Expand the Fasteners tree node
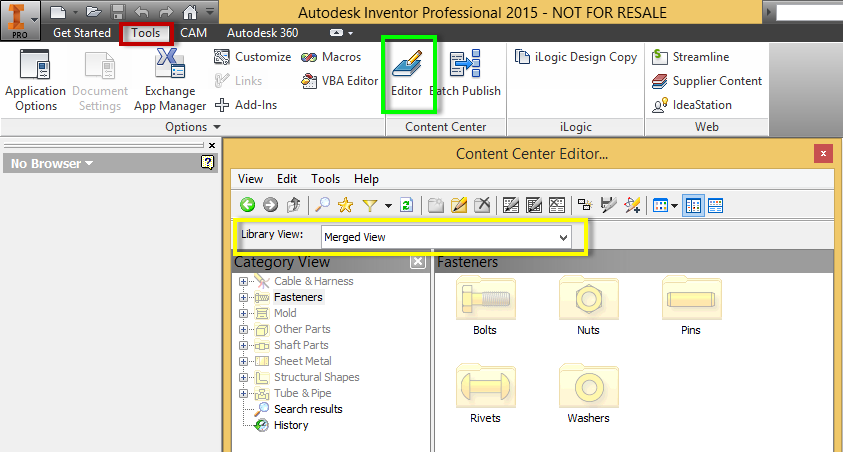Viewport: 843px width, 452px height. click(x=243, y=297)
